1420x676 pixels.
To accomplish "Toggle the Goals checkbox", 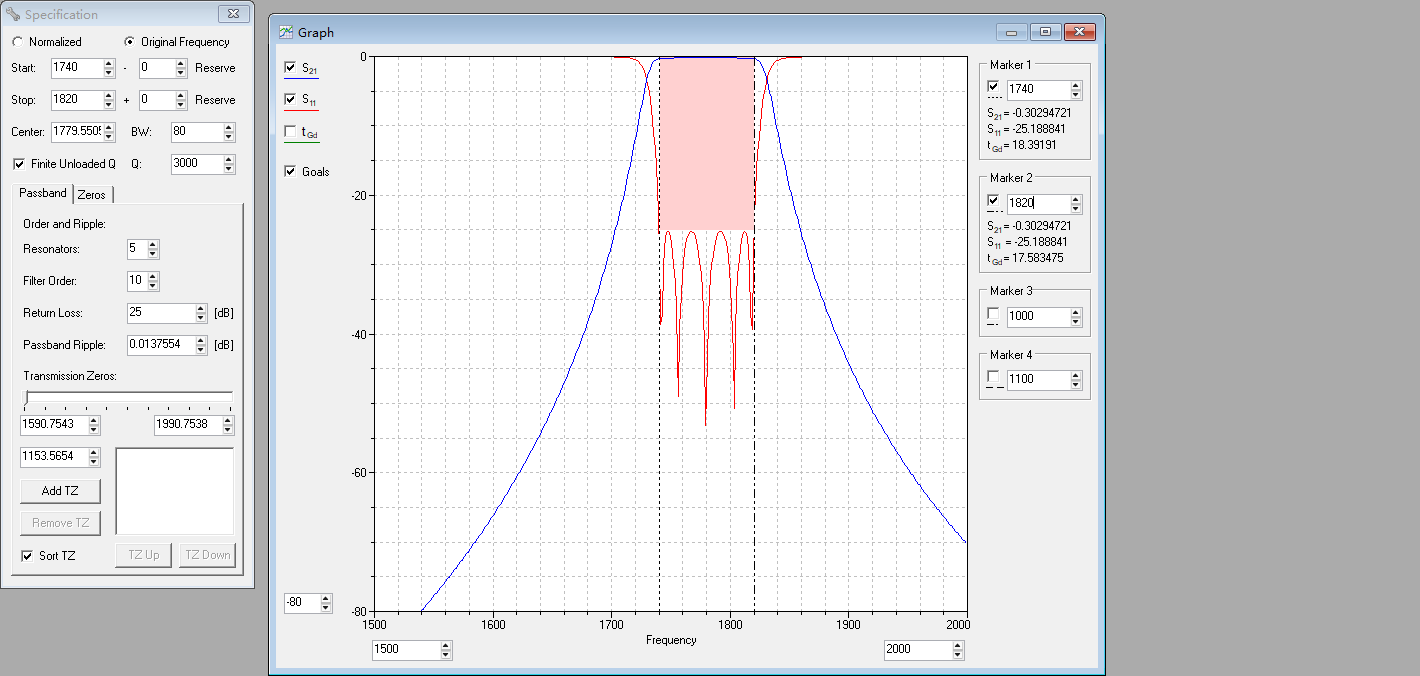I will pyautogui.click(x=291, y=172).
